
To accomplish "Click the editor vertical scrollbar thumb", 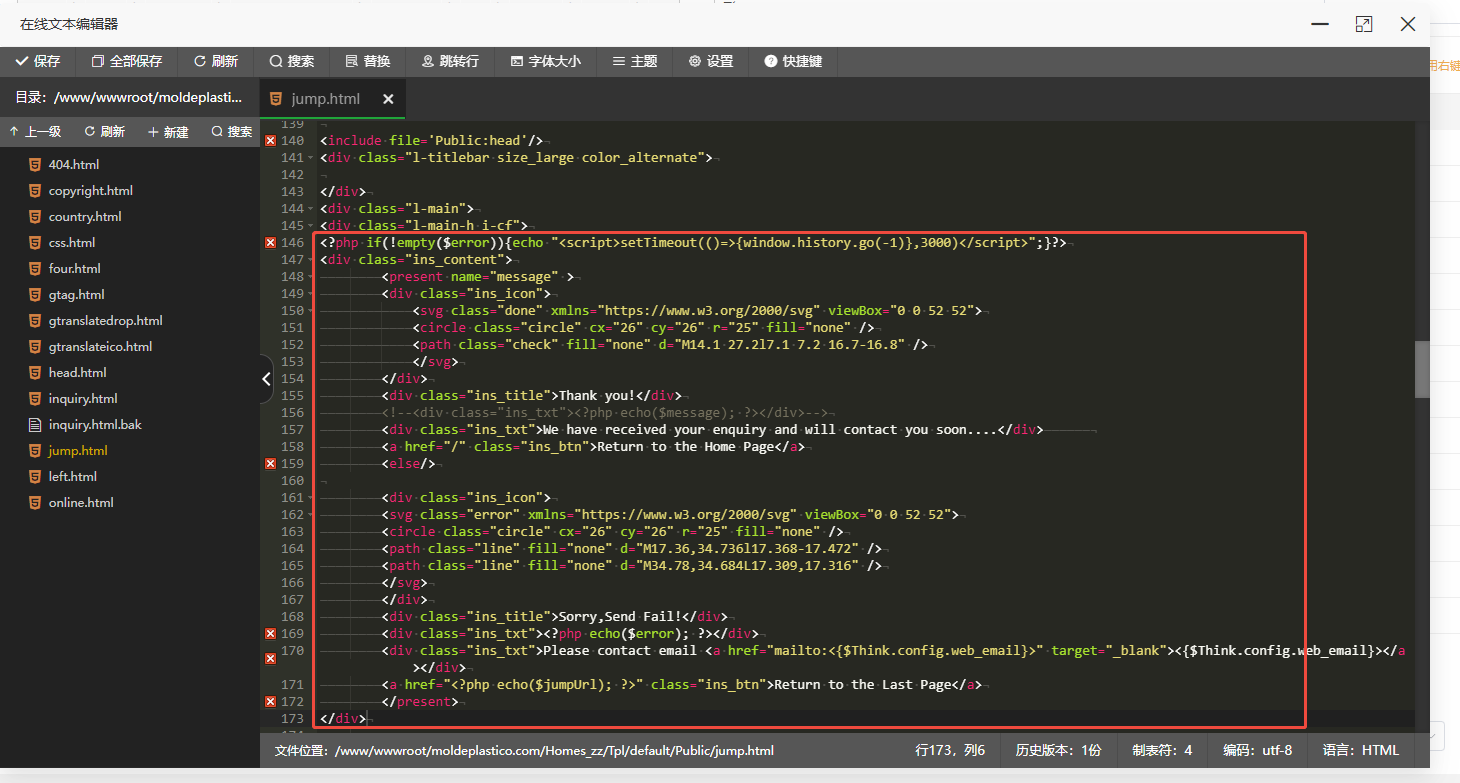I will point(1421,369).
